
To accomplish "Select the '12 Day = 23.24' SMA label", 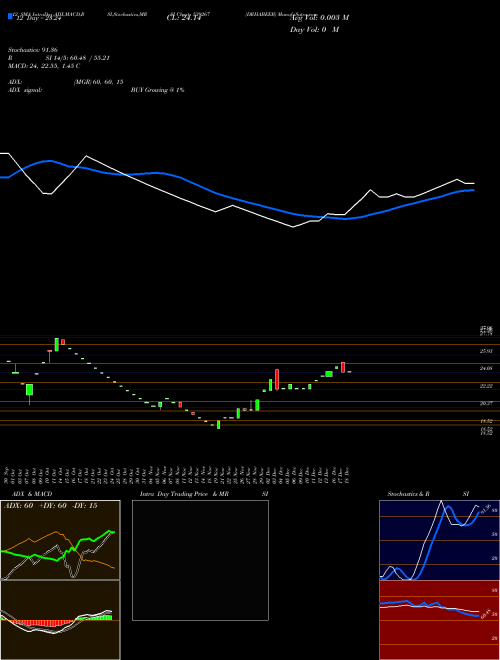I will [39, 18].
